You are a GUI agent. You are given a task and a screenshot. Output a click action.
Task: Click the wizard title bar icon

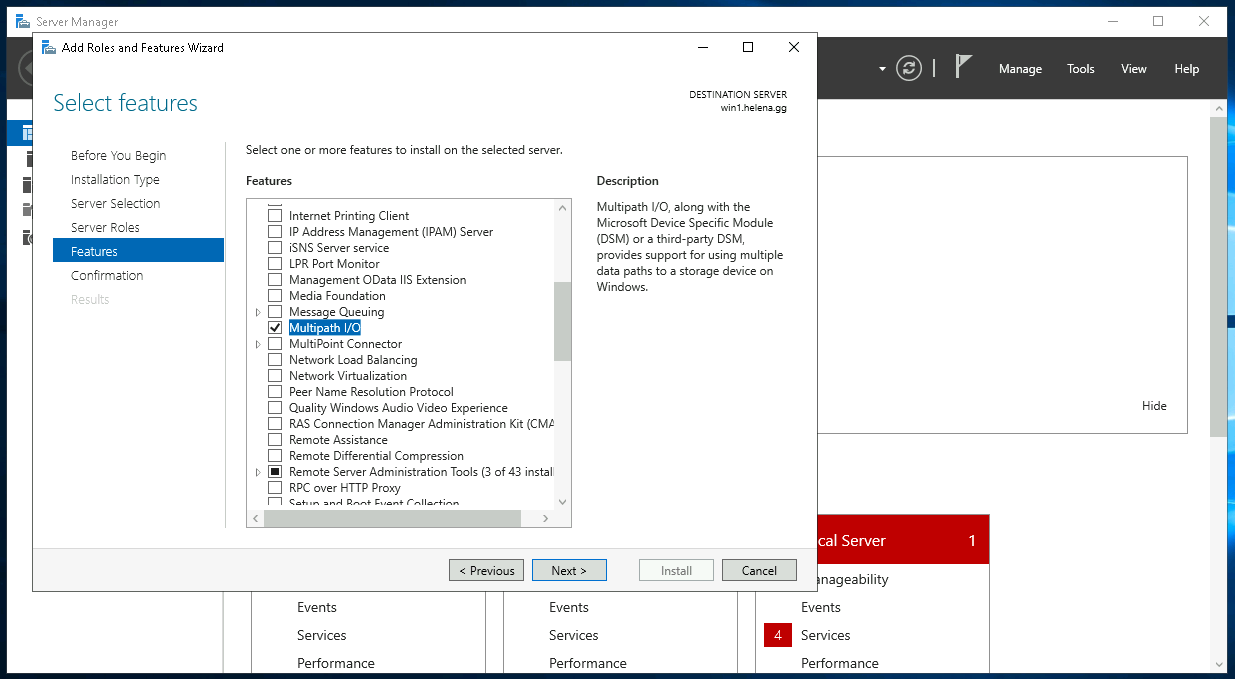pyautogui.click(x=48, y=47)
